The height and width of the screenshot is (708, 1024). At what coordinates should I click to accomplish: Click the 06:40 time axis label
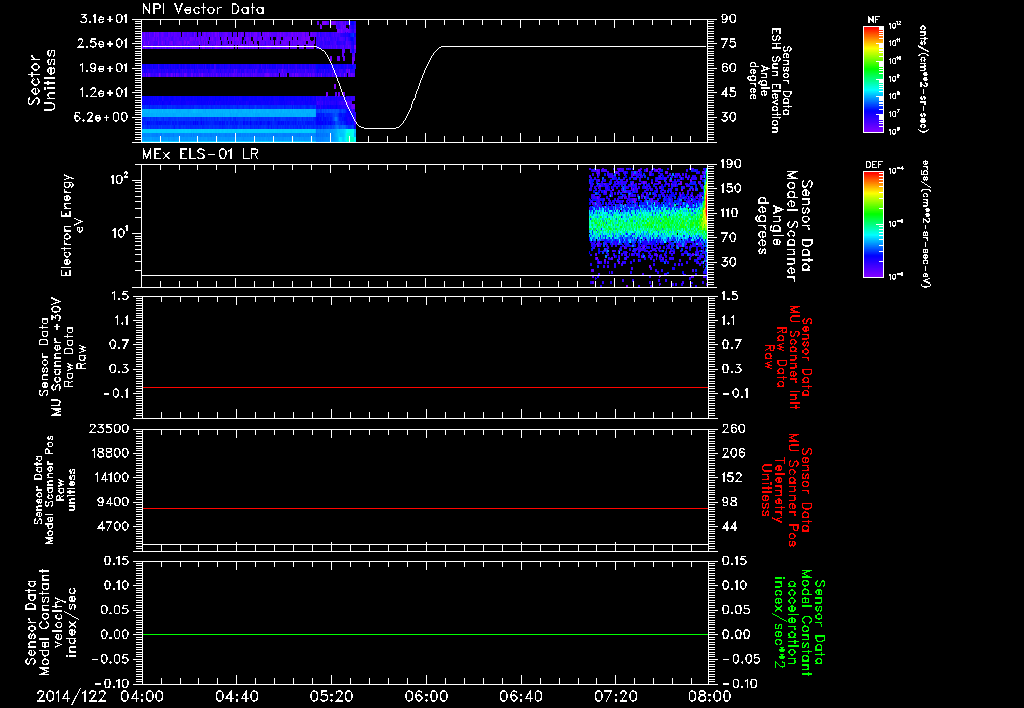[x=520, y=696]
